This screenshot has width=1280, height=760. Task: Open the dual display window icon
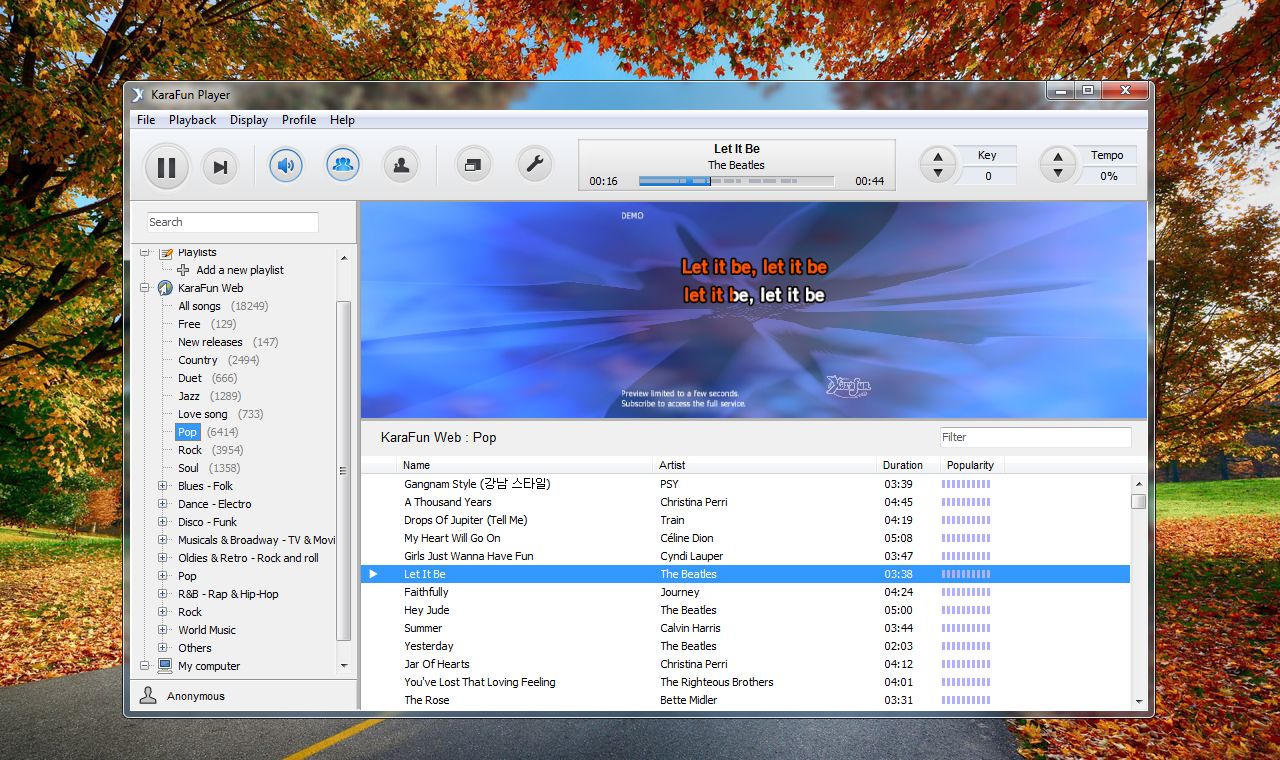474,166
